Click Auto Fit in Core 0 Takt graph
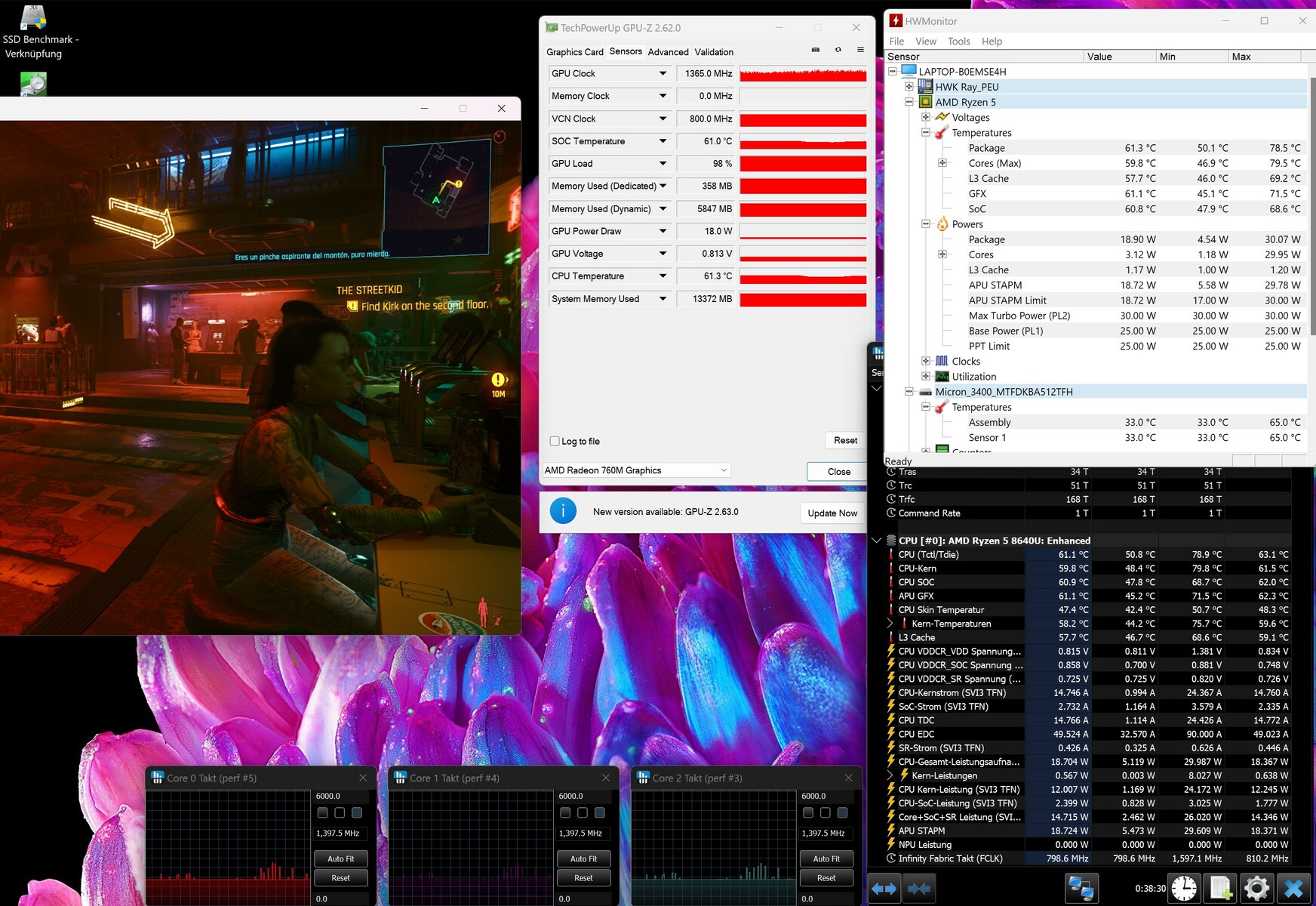This screenshot has width=1316, height=906. pos(340,858)
